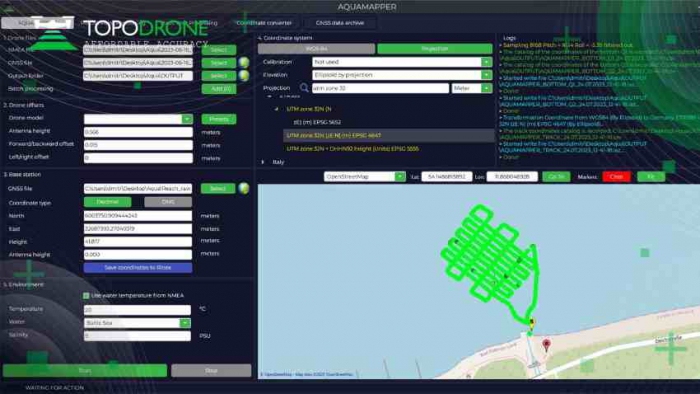Toggle Use water temperature from NMEA checkbox

[86, 295]
